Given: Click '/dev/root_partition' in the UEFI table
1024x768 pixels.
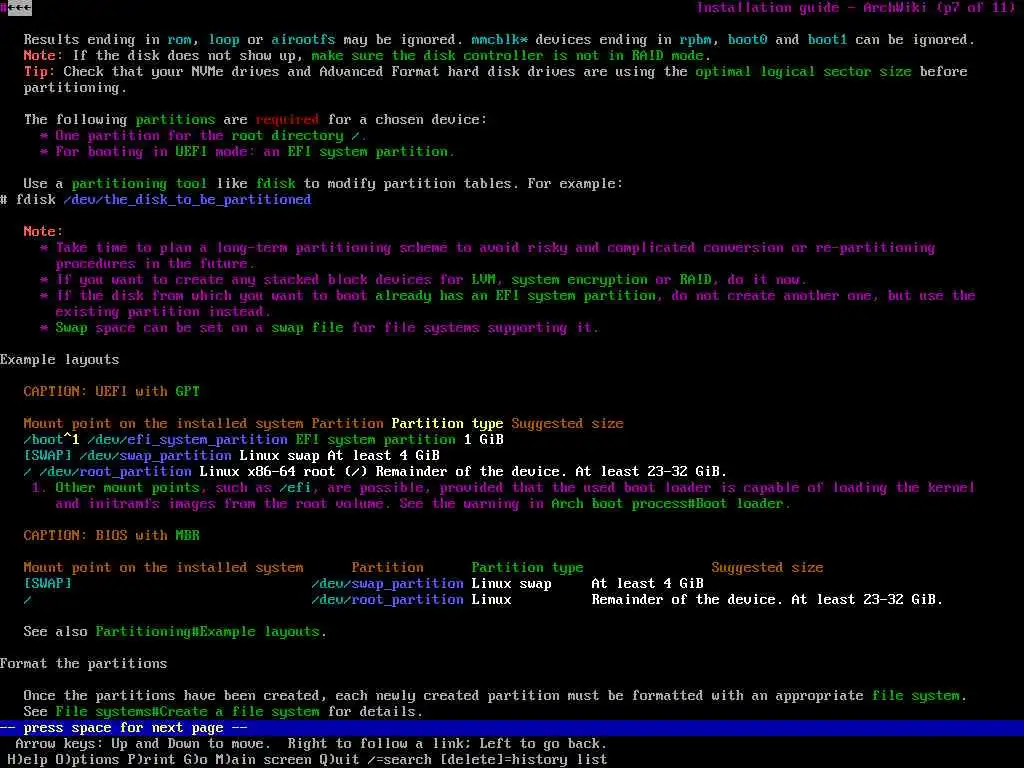Looking at the screenshot, I should [116, 472].
